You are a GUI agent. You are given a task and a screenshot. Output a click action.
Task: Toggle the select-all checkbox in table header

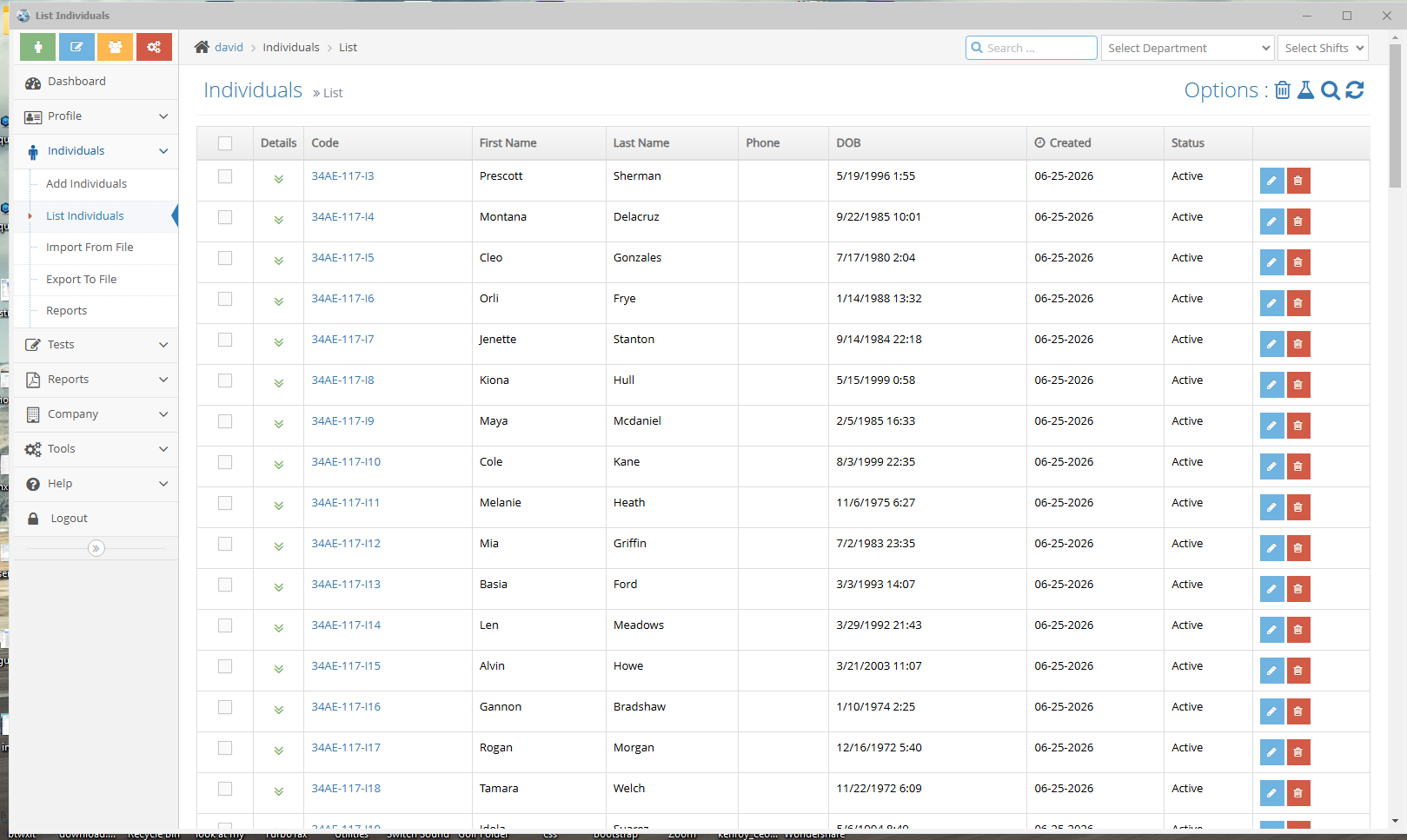pos(225,143)
